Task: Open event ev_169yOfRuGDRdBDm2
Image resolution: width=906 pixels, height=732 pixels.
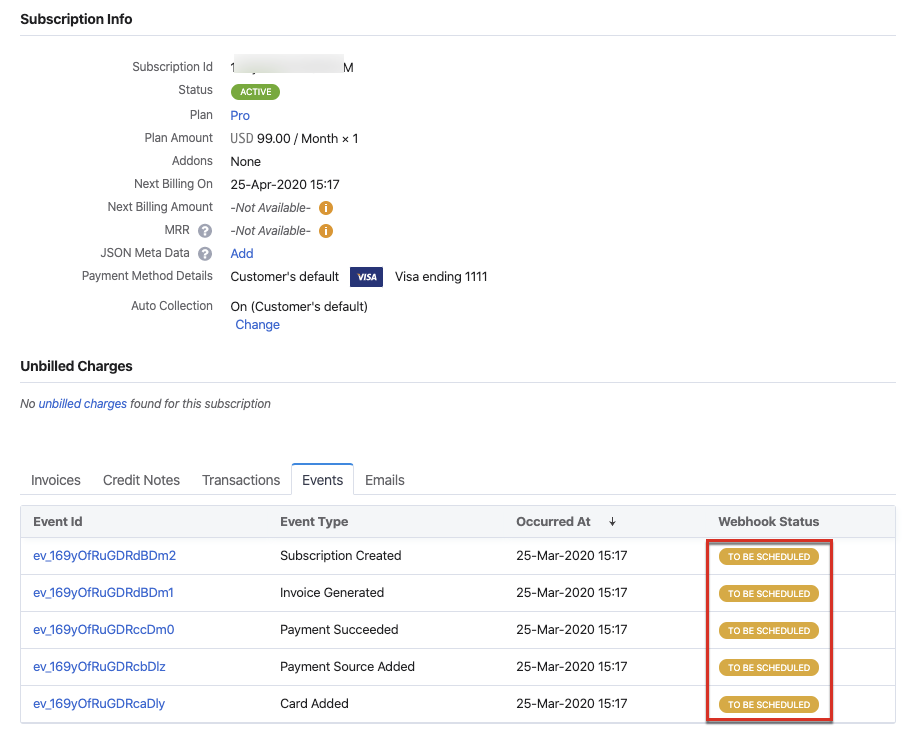Action: [x=104, y=556]
